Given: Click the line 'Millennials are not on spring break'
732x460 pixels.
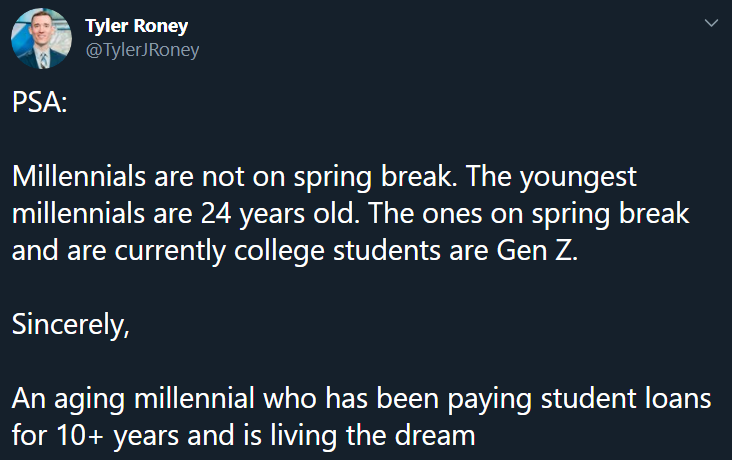Looking at the screenshot, I should tap(232, 177).
